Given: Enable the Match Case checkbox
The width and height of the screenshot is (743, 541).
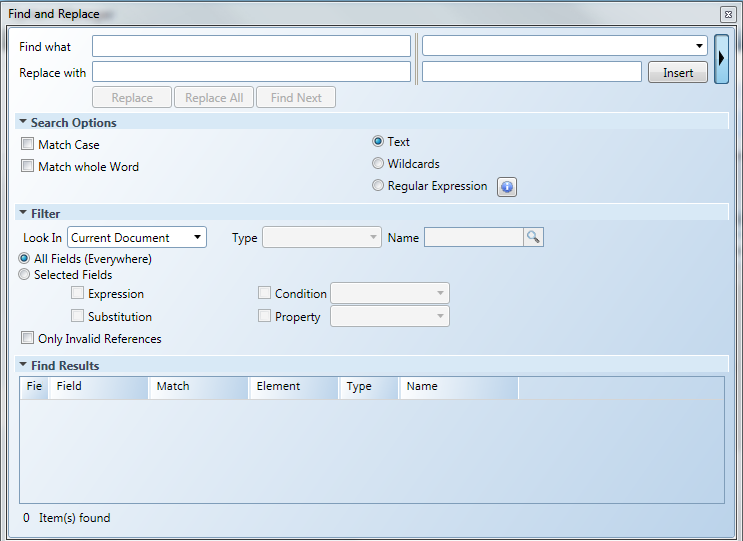Looking at the screenshot, I should (x=28, y=144).
